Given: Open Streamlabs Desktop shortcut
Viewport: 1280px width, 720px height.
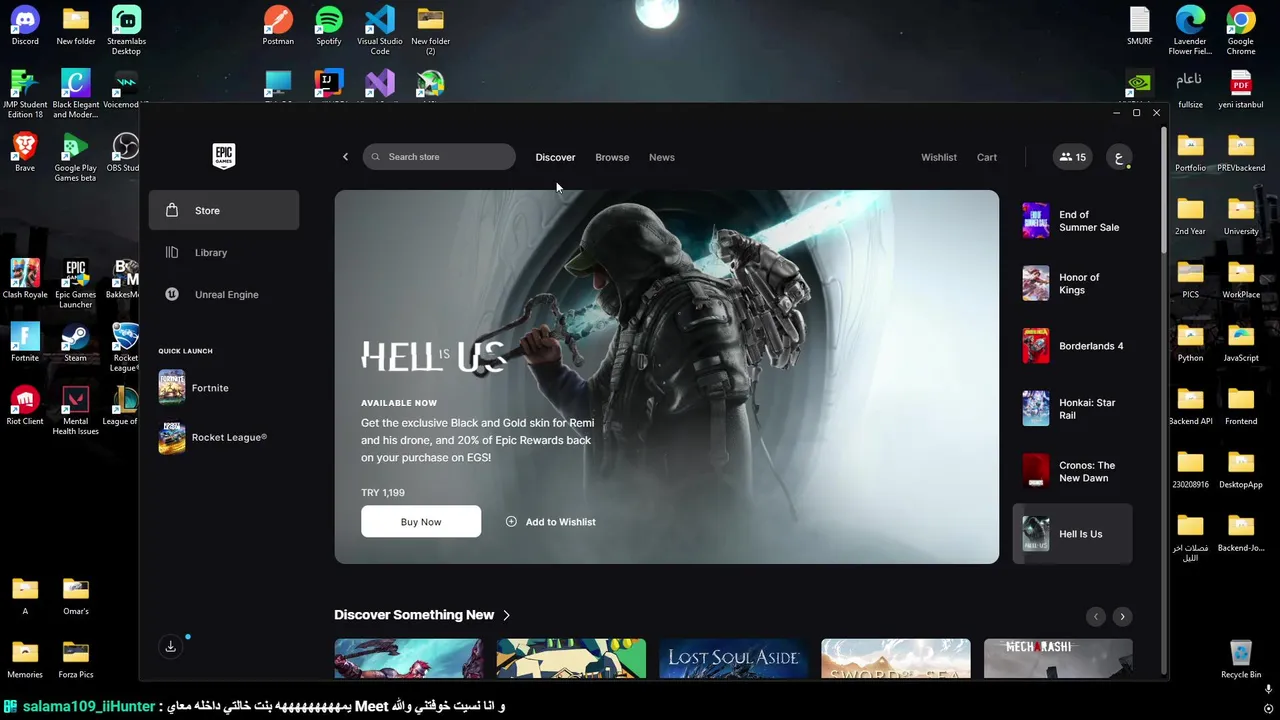Looking at the screenshot, I should click(x=126, y=30).
